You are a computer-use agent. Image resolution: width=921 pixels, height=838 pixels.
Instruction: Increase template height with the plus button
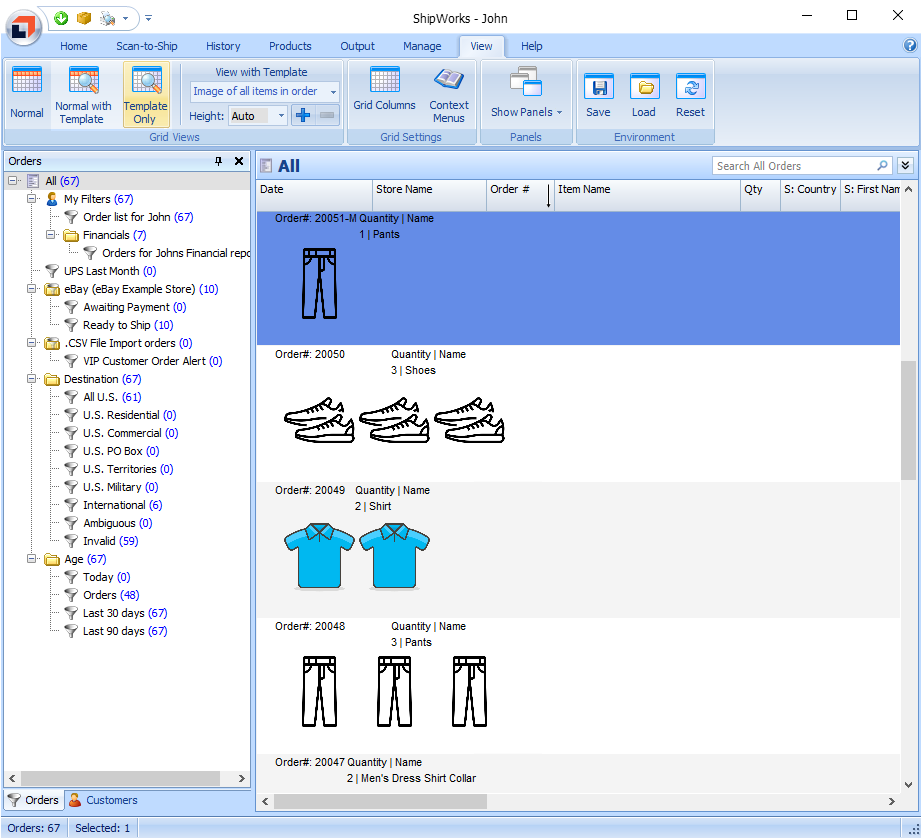[303, 115]
